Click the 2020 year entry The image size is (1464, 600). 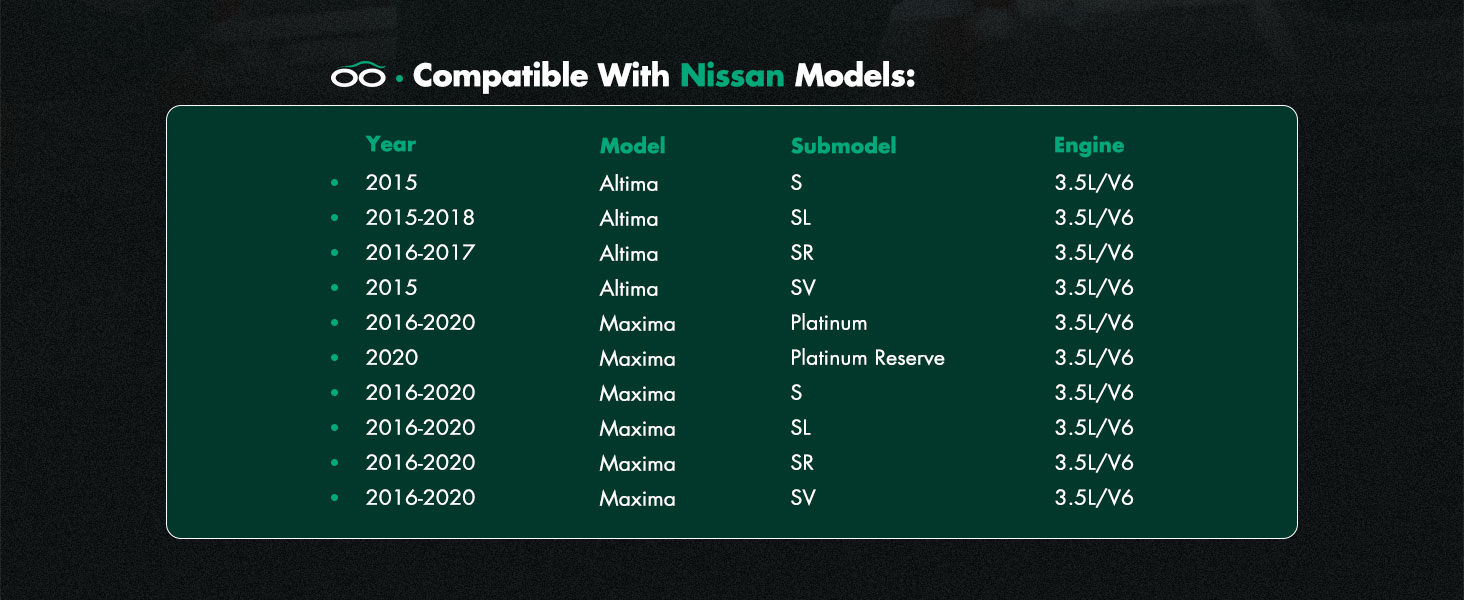[392, 358]
